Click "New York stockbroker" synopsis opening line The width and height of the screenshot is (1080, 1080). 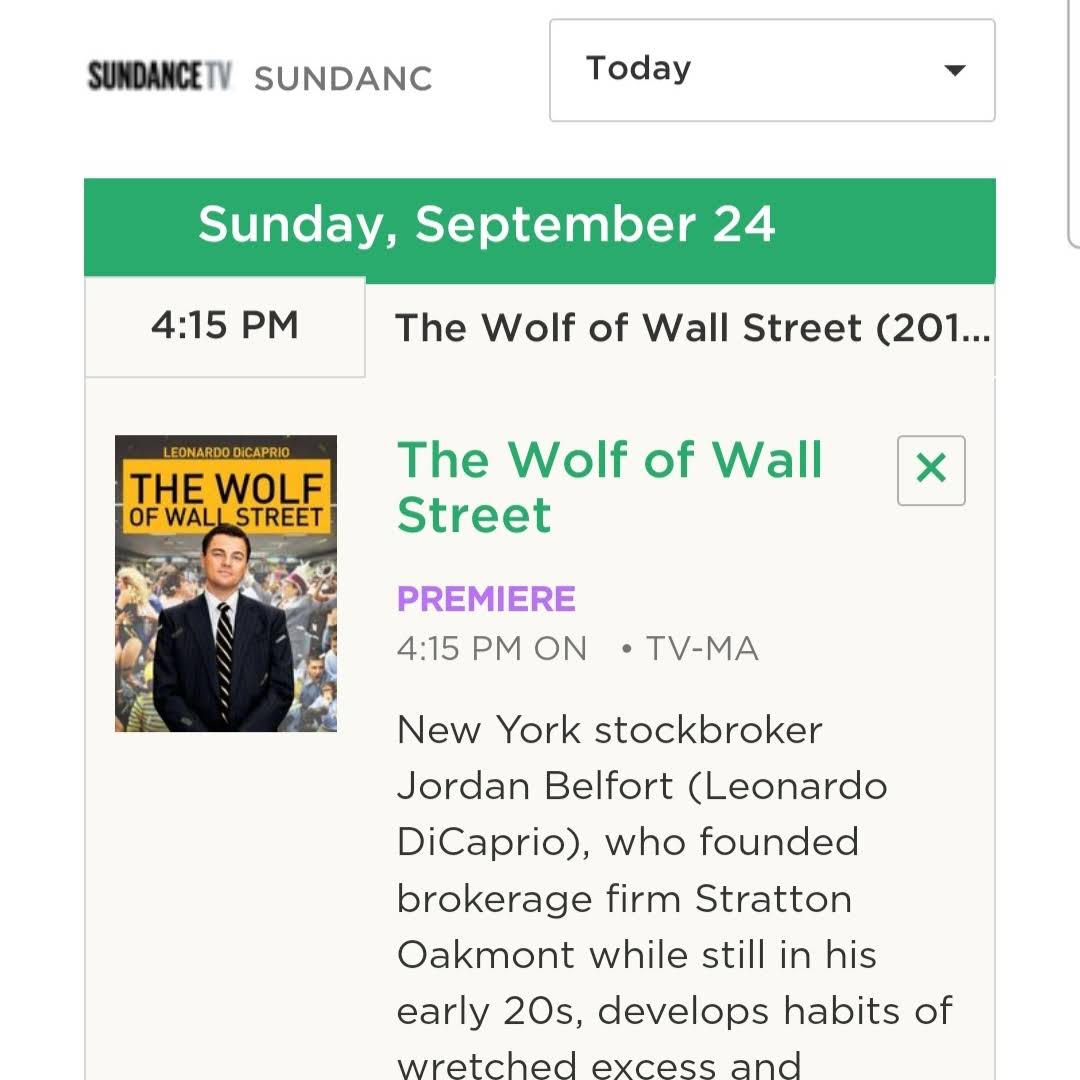tap(609, 730)
